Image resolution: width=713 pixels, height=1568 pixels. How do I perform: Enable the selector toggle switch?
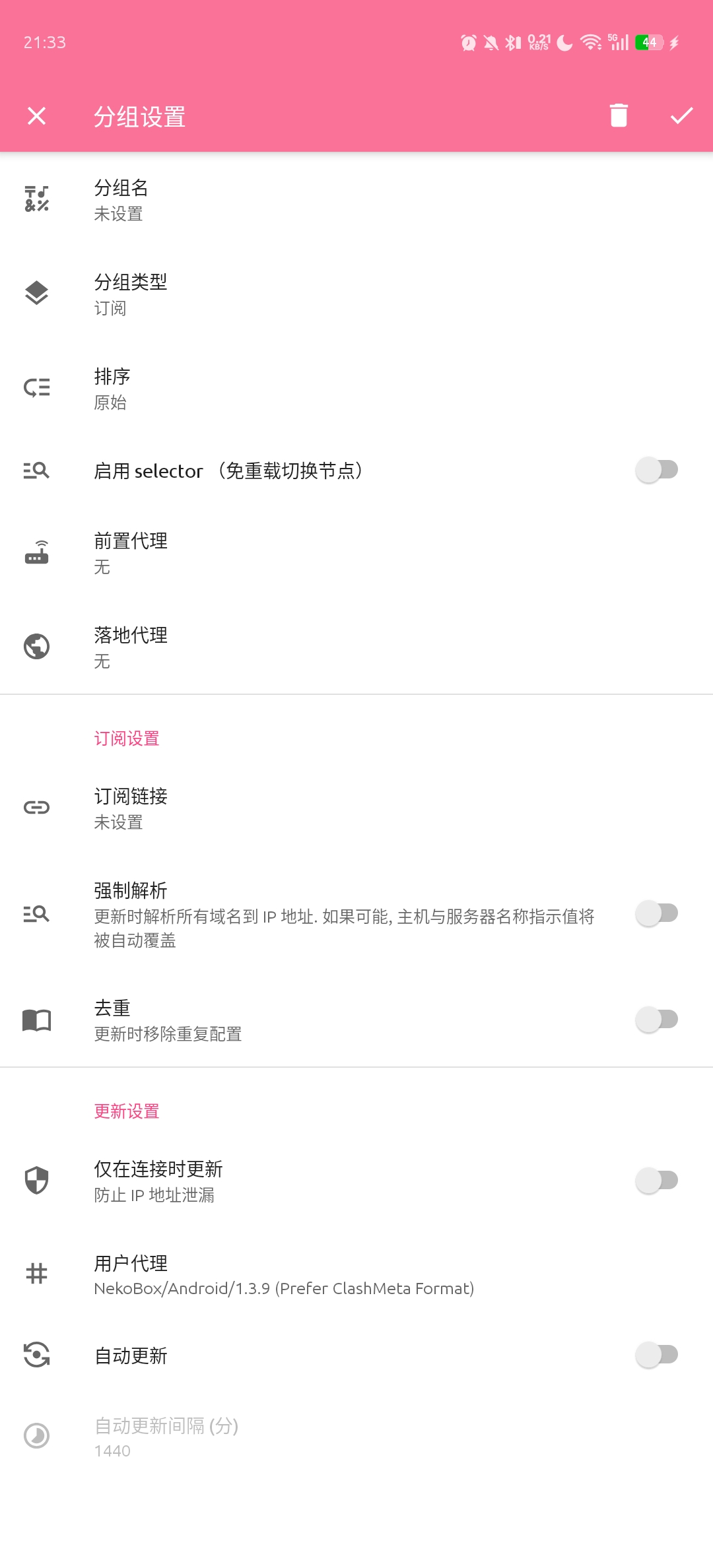(657, 470)
